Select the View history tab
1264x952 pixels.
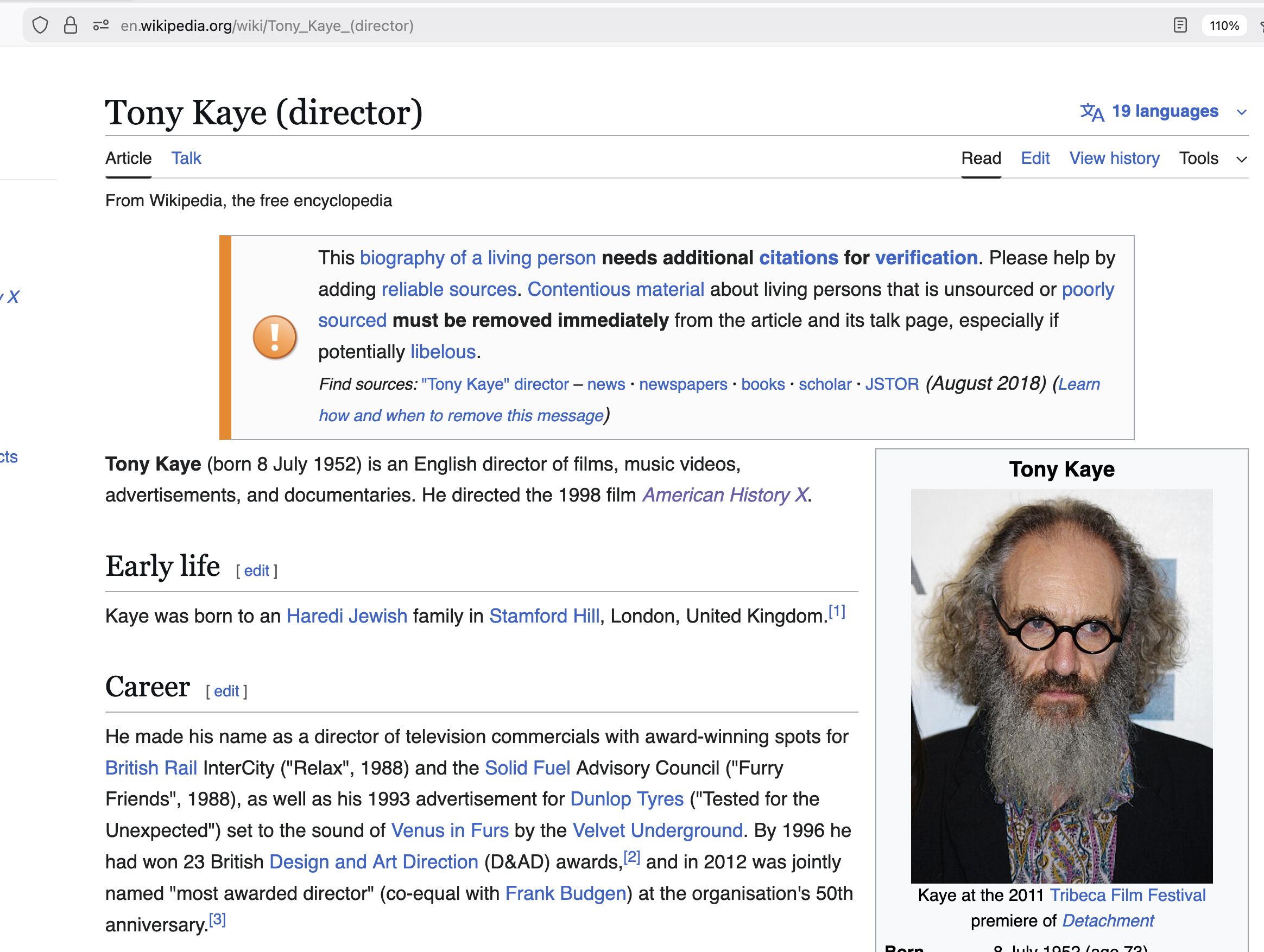pyautogui.click(x=1114, y=158)
